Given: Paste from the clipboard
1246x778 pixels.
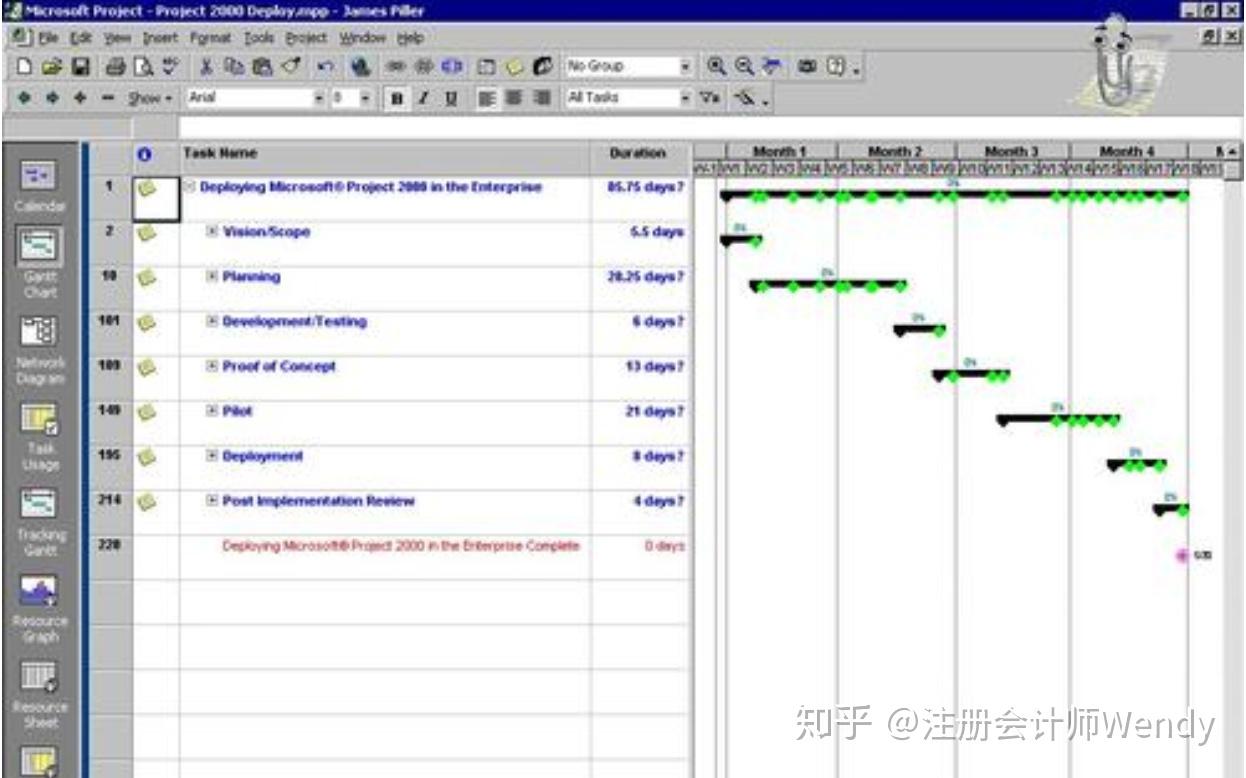Looking at the screenshot, I should (x=262, y=66).
